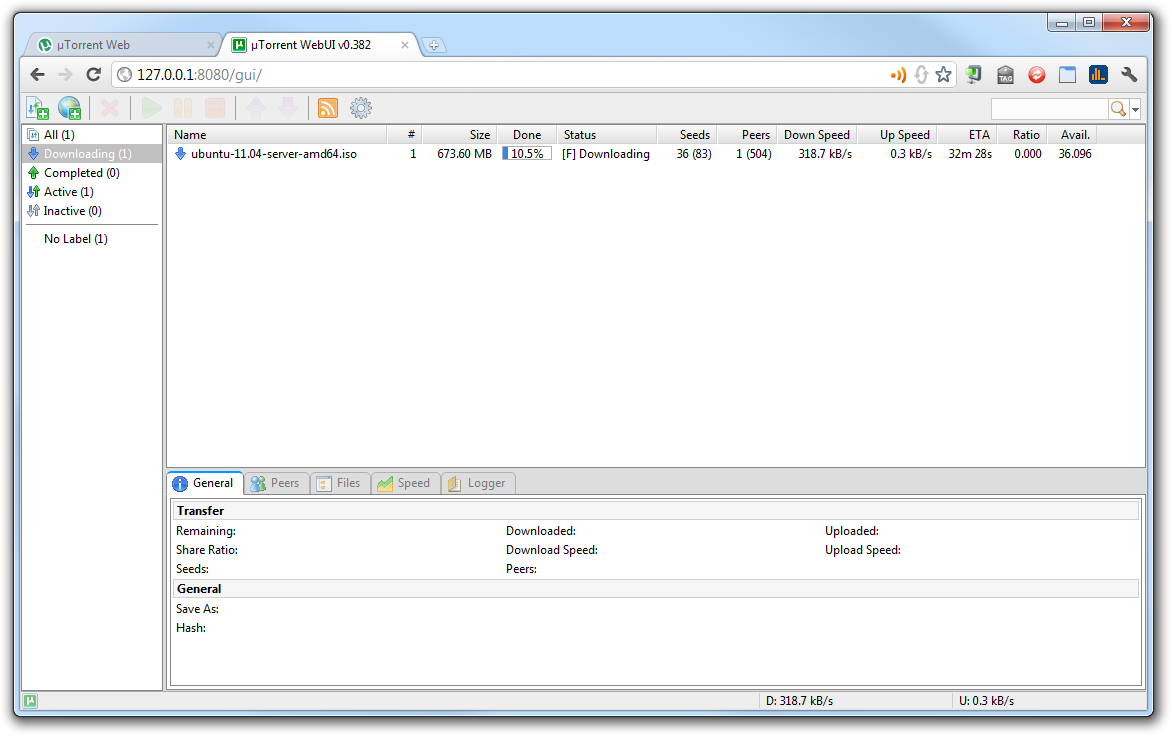Click the Move Down Queue arrow icon
The width and height of the screenshot is (1172, 736).
[x=288, y=108]
